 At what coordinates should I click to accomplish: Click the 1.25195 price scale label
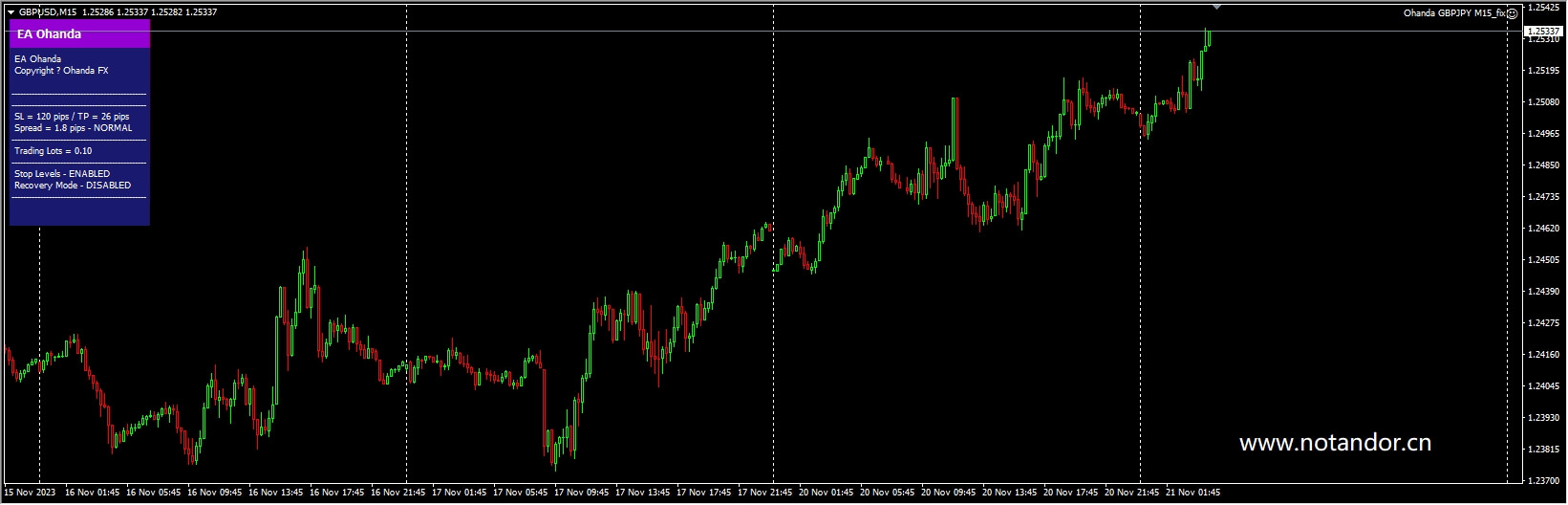pyautogui.click(x=1544, y=71)
